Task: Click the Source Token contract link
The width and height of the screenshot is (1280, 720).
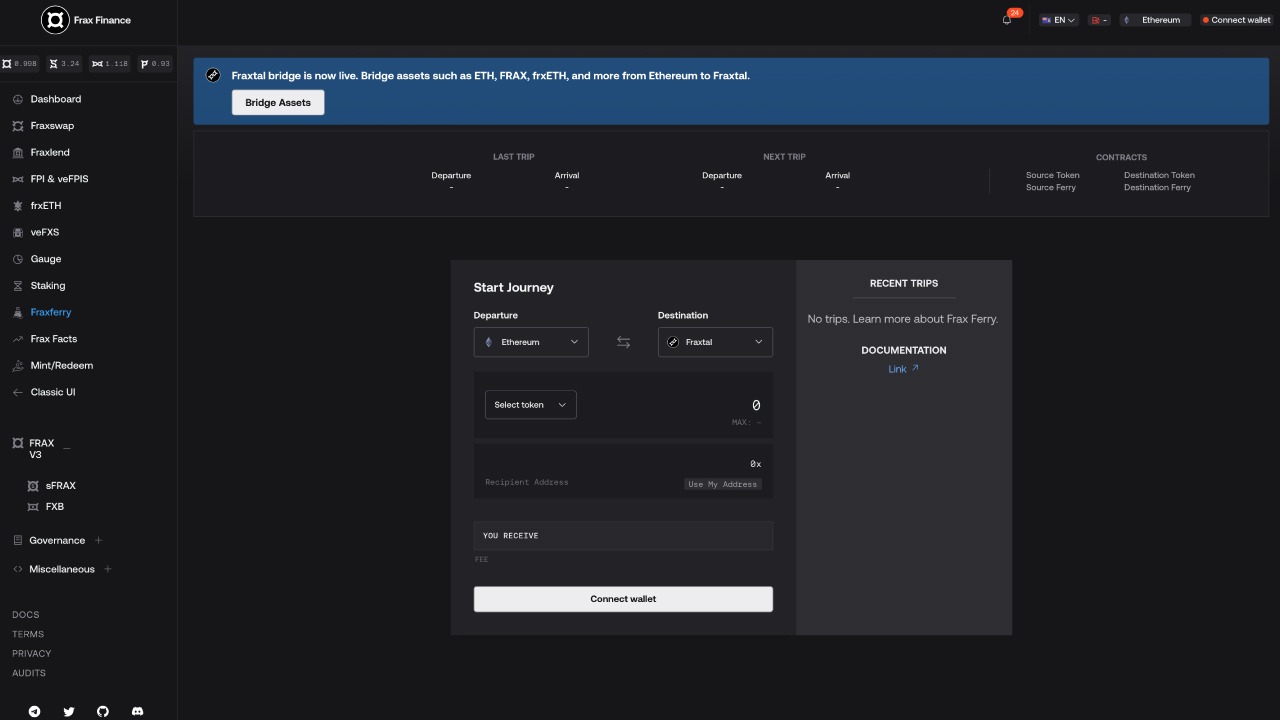Action: click(x=1053, y=175)
